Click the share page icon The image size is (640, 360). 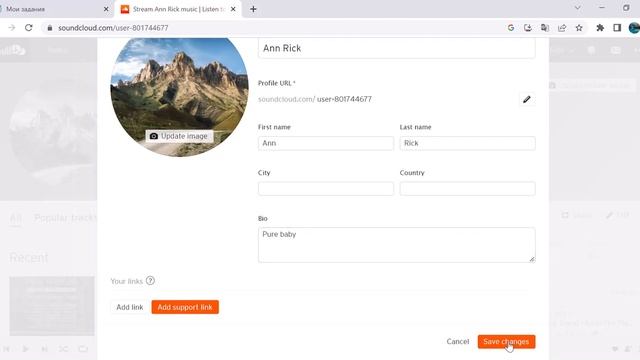pos(562,28)
